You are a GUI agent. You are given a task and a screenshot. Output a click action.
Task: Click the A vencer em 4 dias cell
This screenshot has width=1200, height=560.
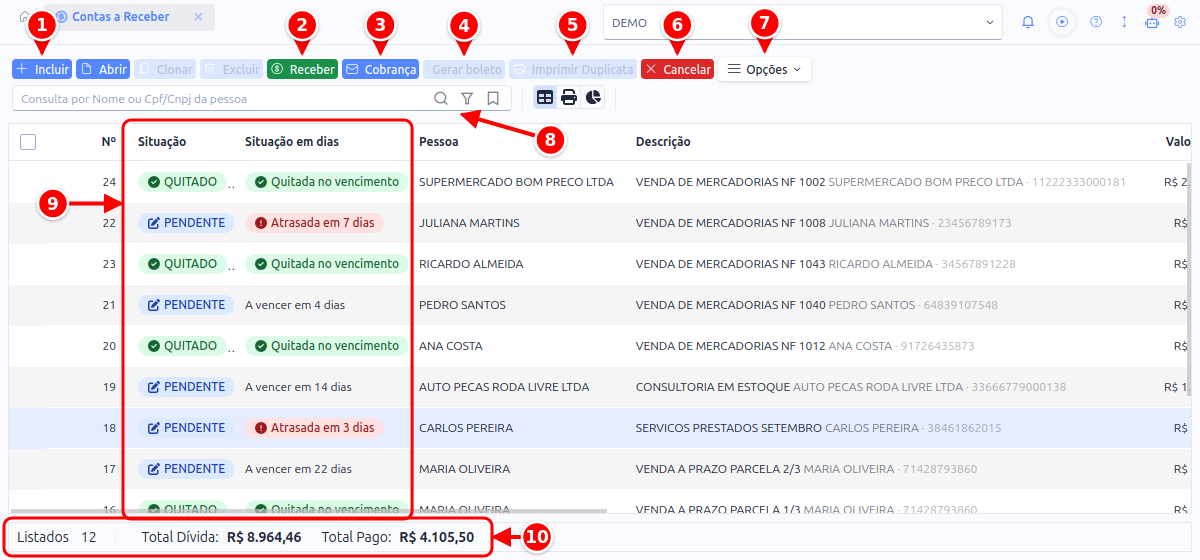pos(295,305)
